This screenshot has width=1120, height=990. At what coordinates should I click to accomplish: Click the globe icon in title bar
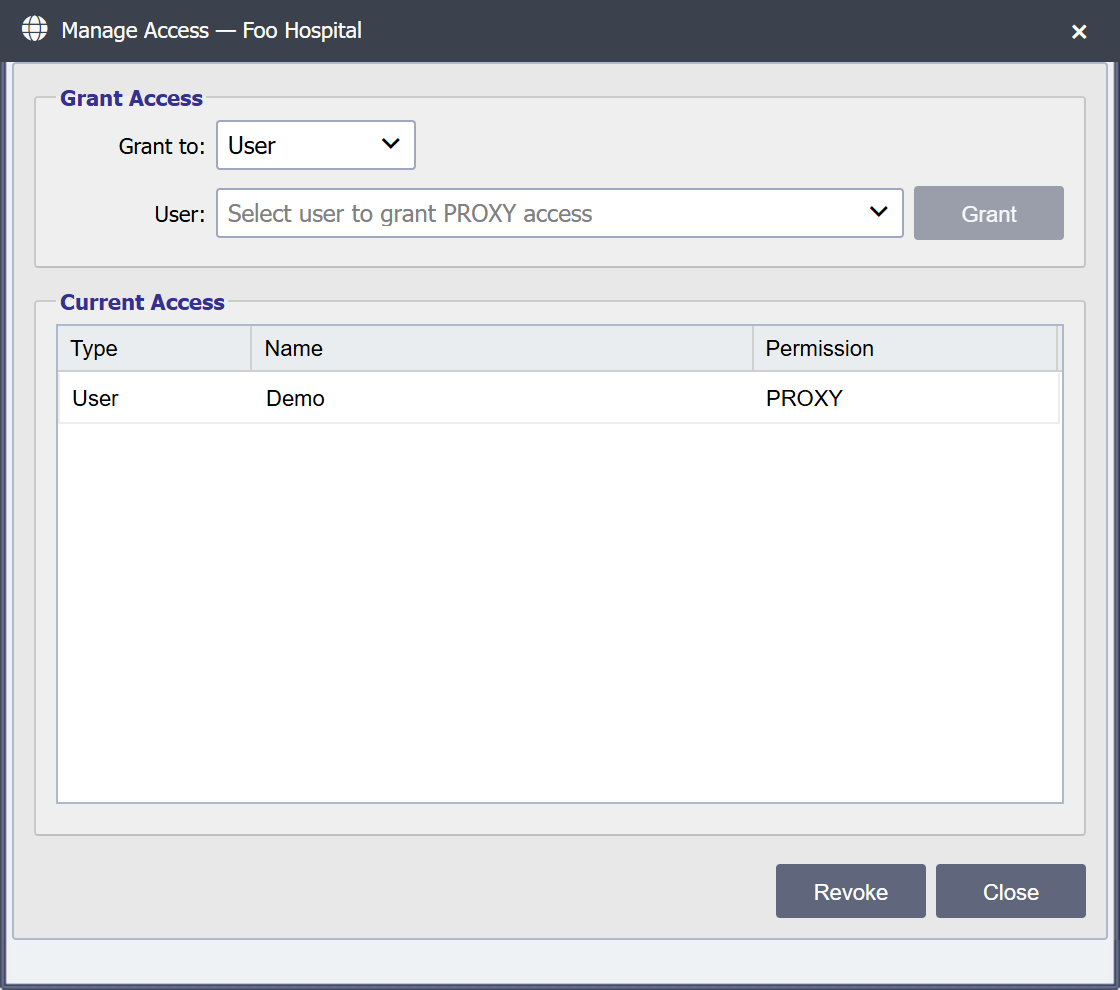(x=34, y=29)
